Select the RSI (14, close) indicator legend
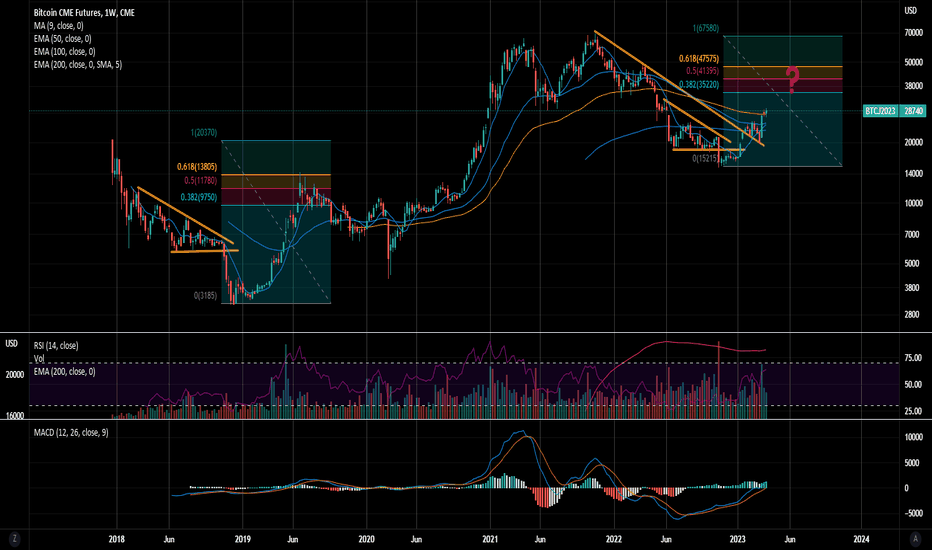 [56, 345]
